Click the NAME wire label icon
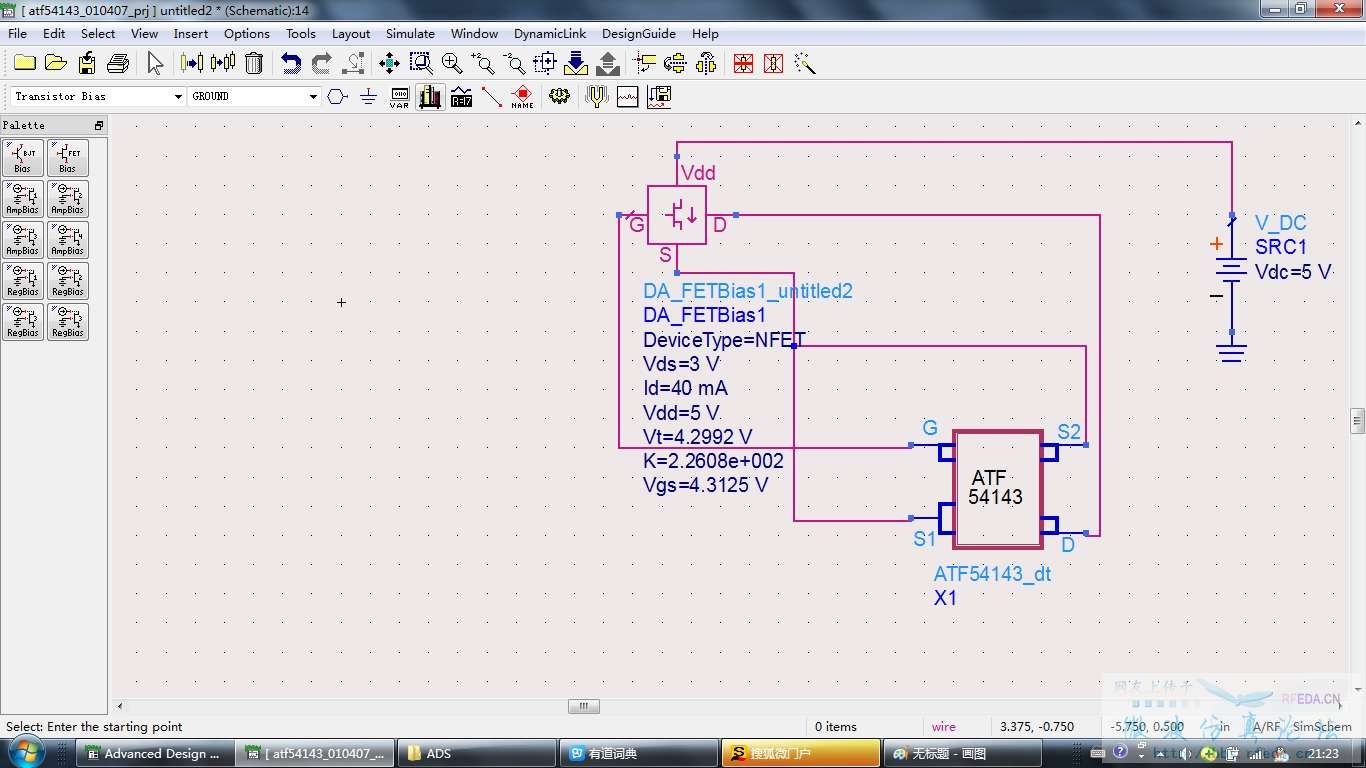Viewport: 1366px width, 768px height. pos(522,96)
